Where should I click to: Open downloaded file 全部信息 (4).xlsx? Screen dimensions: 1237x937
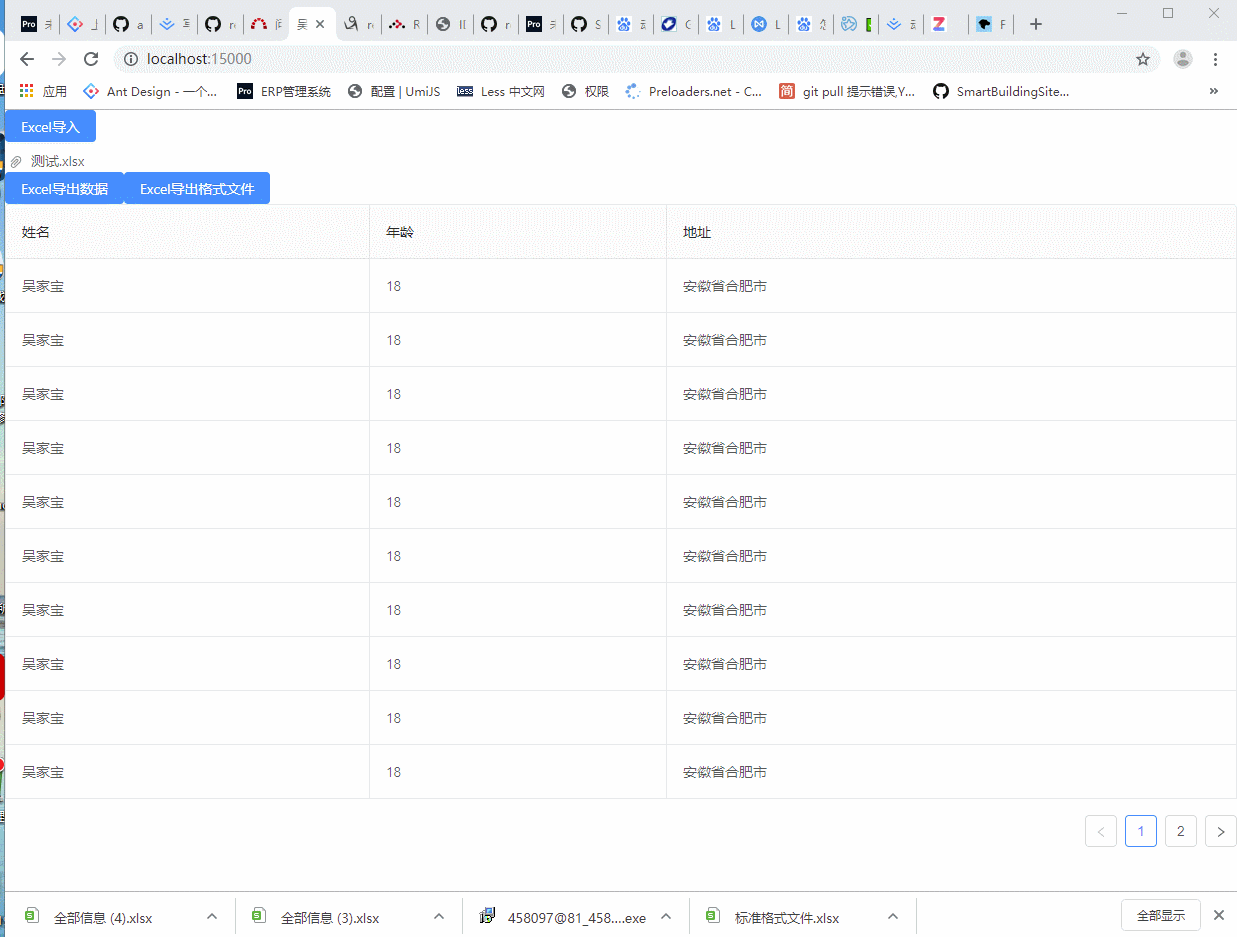pos(102,917)
